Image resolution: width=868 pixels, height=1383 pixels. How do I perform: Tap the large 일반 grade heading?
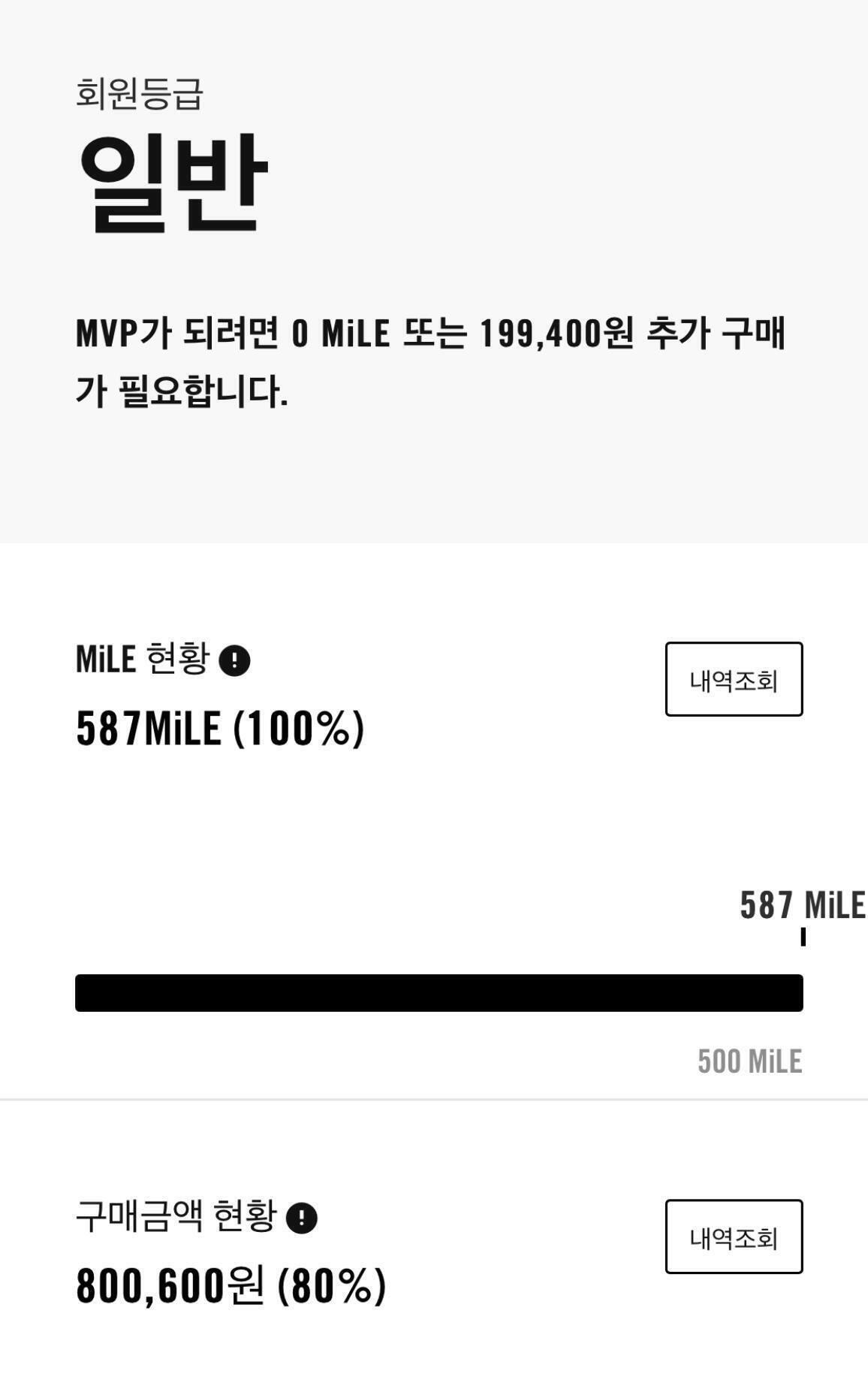click(x=173, y=183)
